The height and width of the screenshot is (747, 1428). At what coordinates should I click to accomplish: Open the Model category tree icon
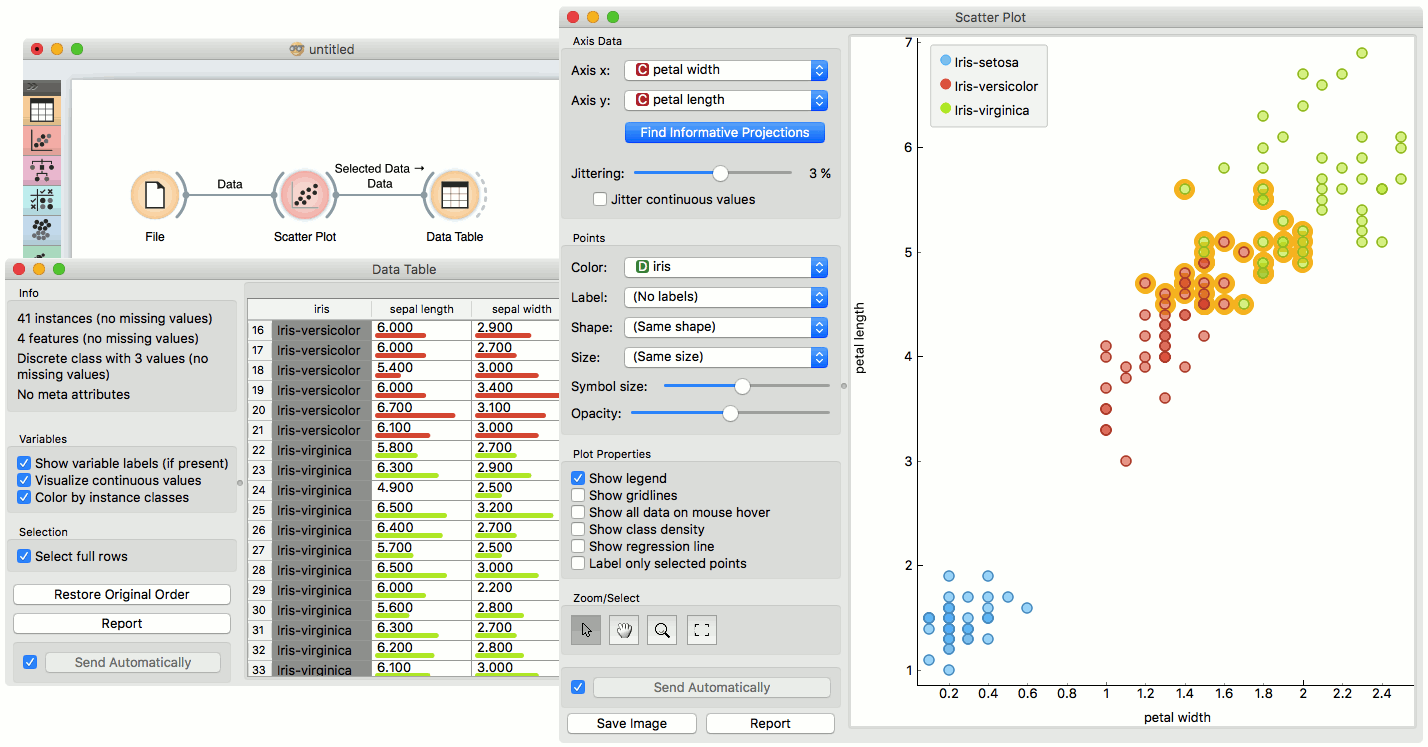click(42, 170)
